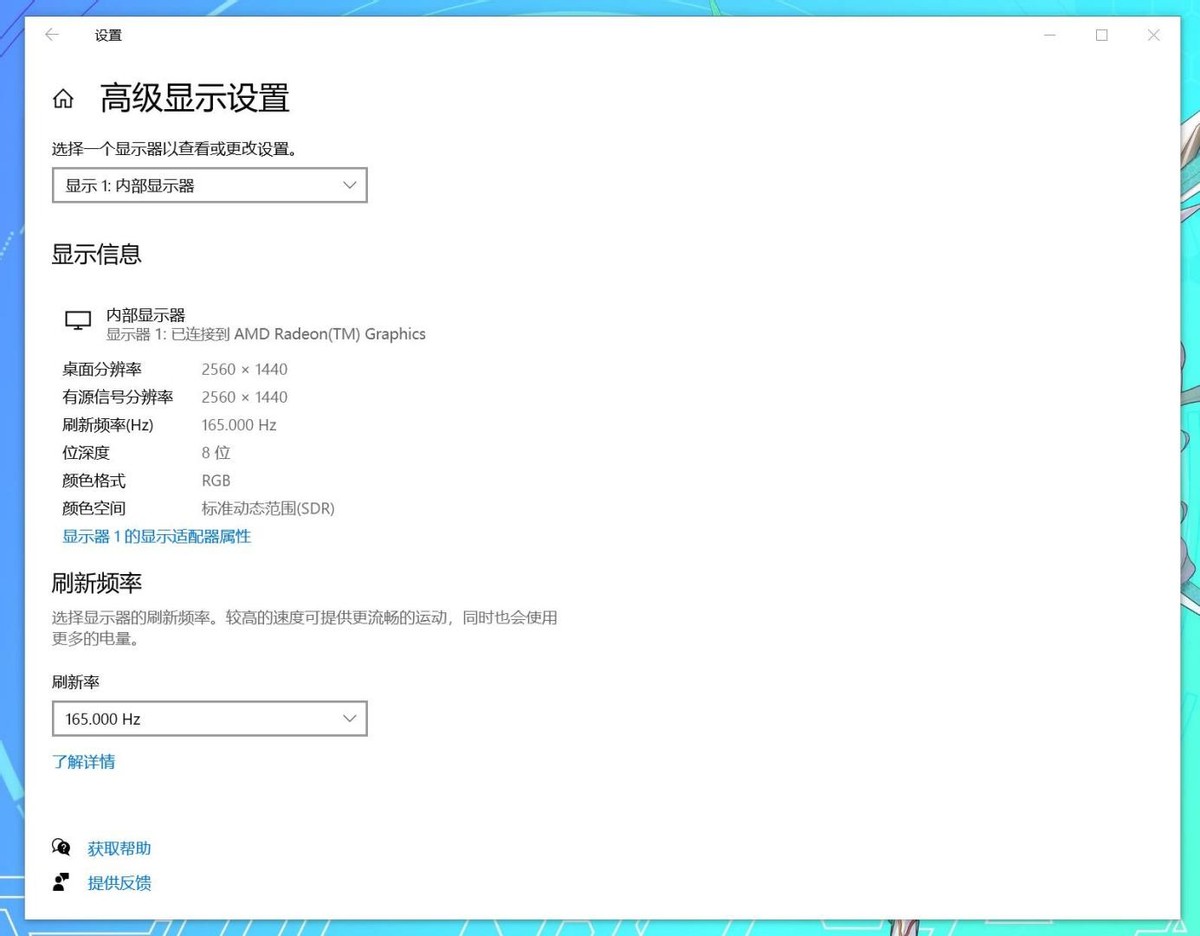Click the back arrow to return
Screen dimensions: 1200x936
51,35
